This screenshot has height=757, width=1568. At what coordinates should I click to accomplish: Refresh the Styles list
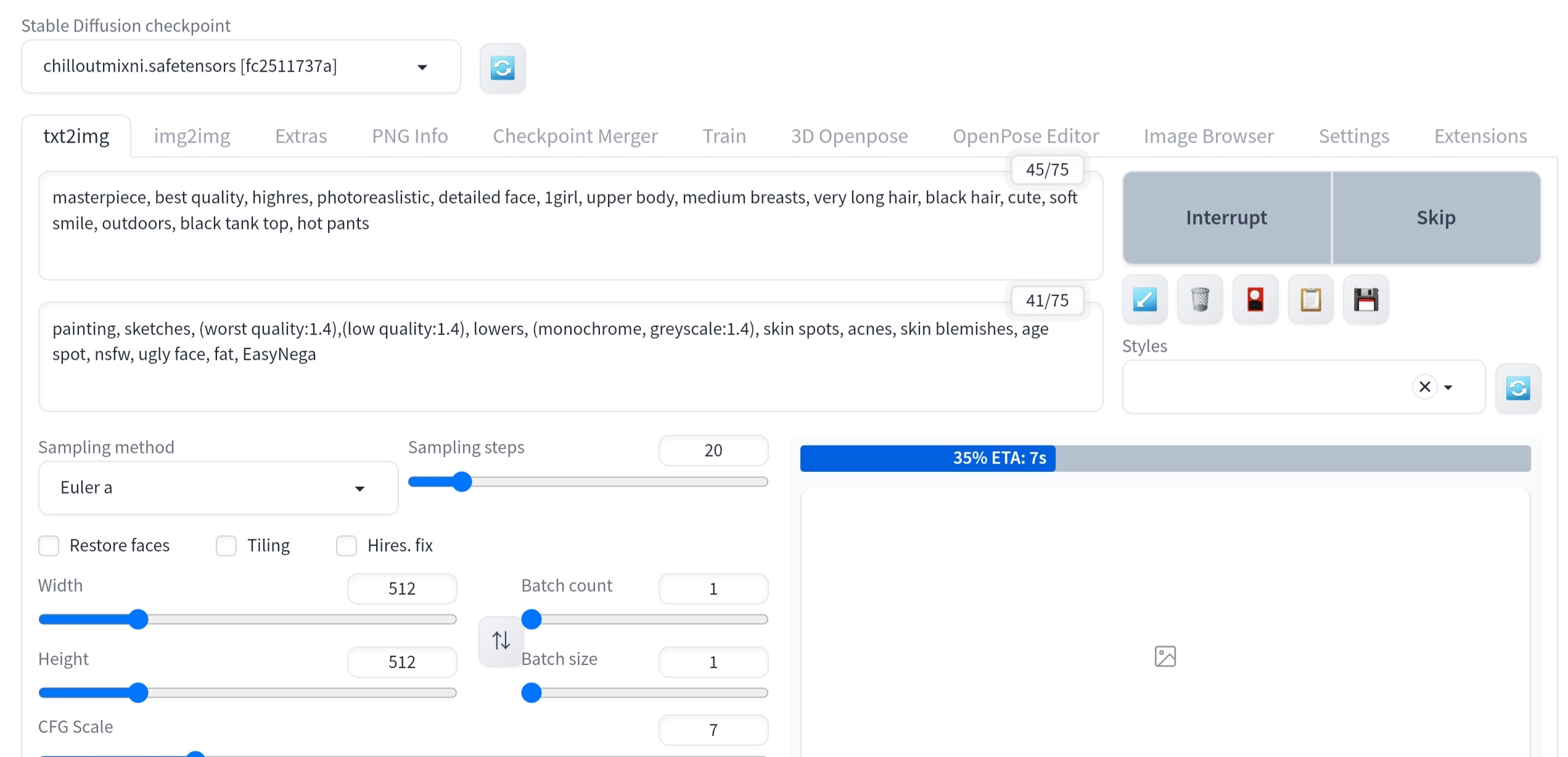[x=1517, y=388]
